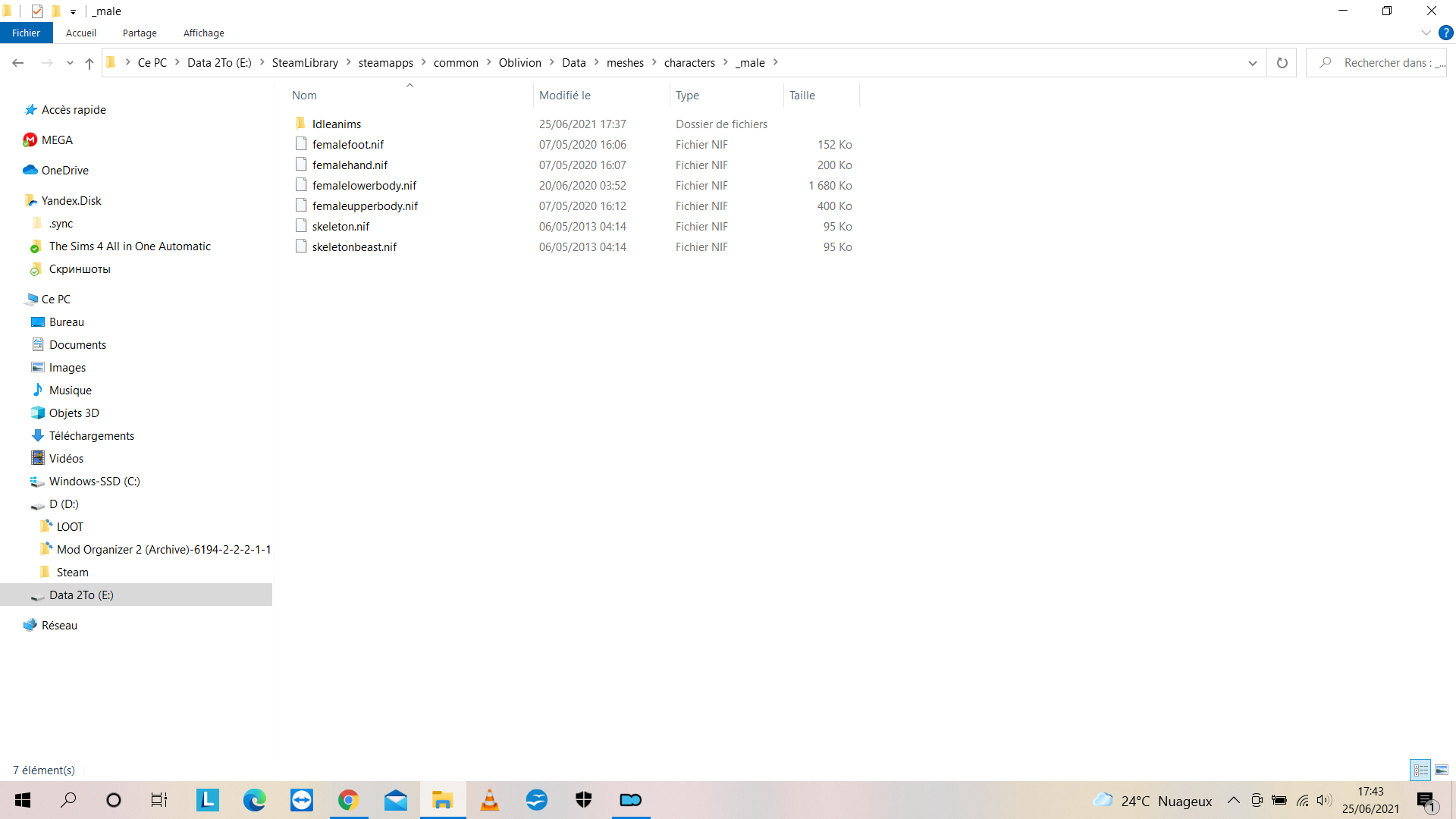Switch to the Accueil ribbon tab
Viewport: 1456px width, 819px height.
coord(81,33)
